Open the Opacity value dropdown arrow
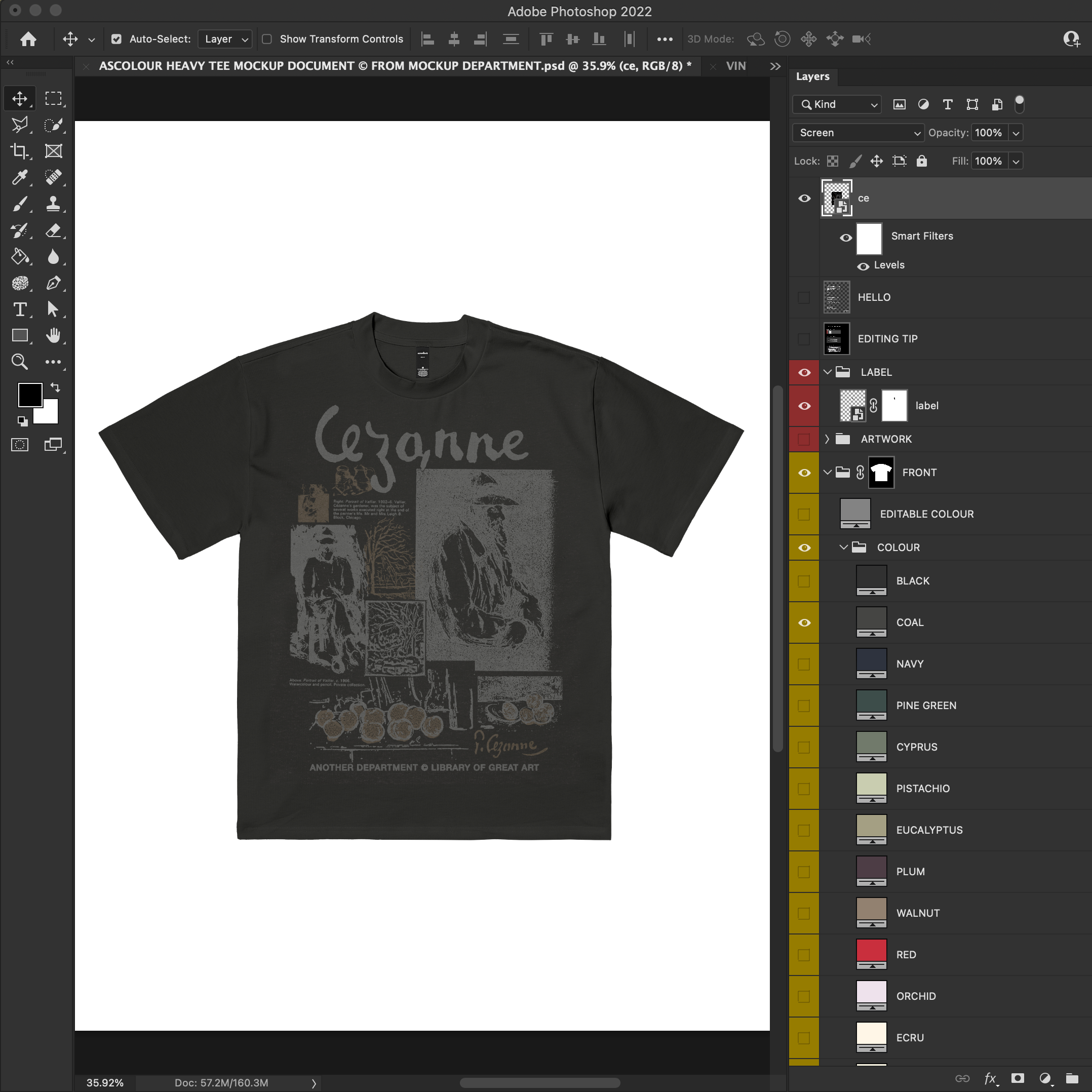This screenshot has height=1092, width=1092. pos(1016,133)
